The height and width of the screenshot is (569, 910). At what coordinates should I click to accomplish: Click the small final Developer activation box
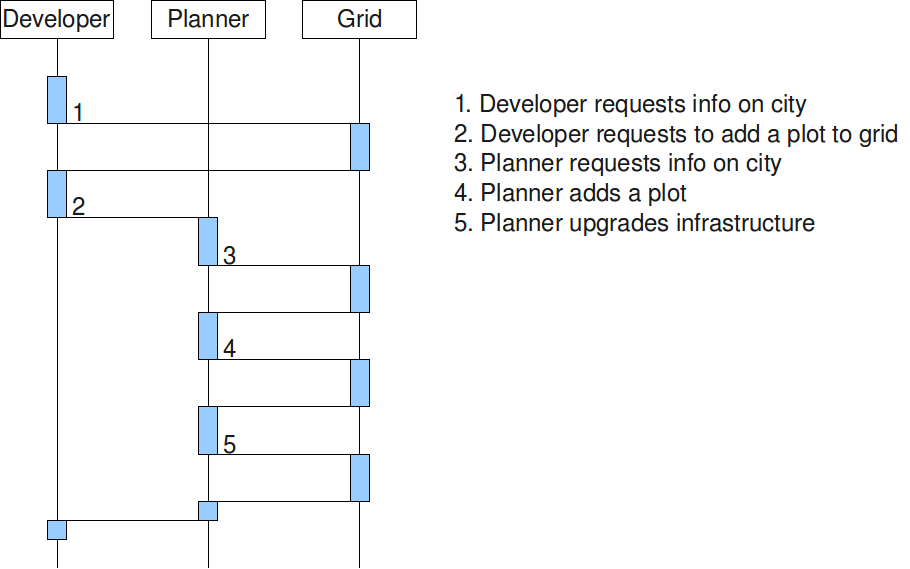coord(57,529)
